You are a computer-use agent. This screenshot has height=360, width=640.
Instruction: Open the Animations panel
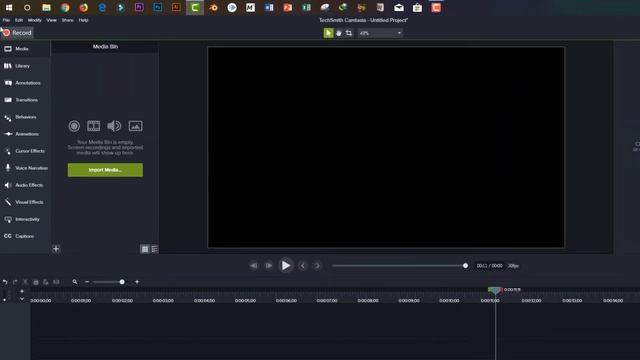click(x=25, y=134)
